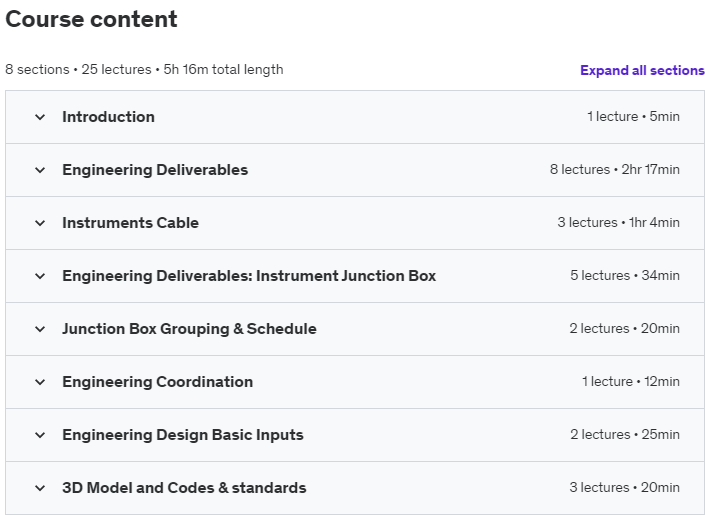Expand the Engineering Deliverables chevron
The height and width of the screenshot is (515, 705).
pos(40,170)
